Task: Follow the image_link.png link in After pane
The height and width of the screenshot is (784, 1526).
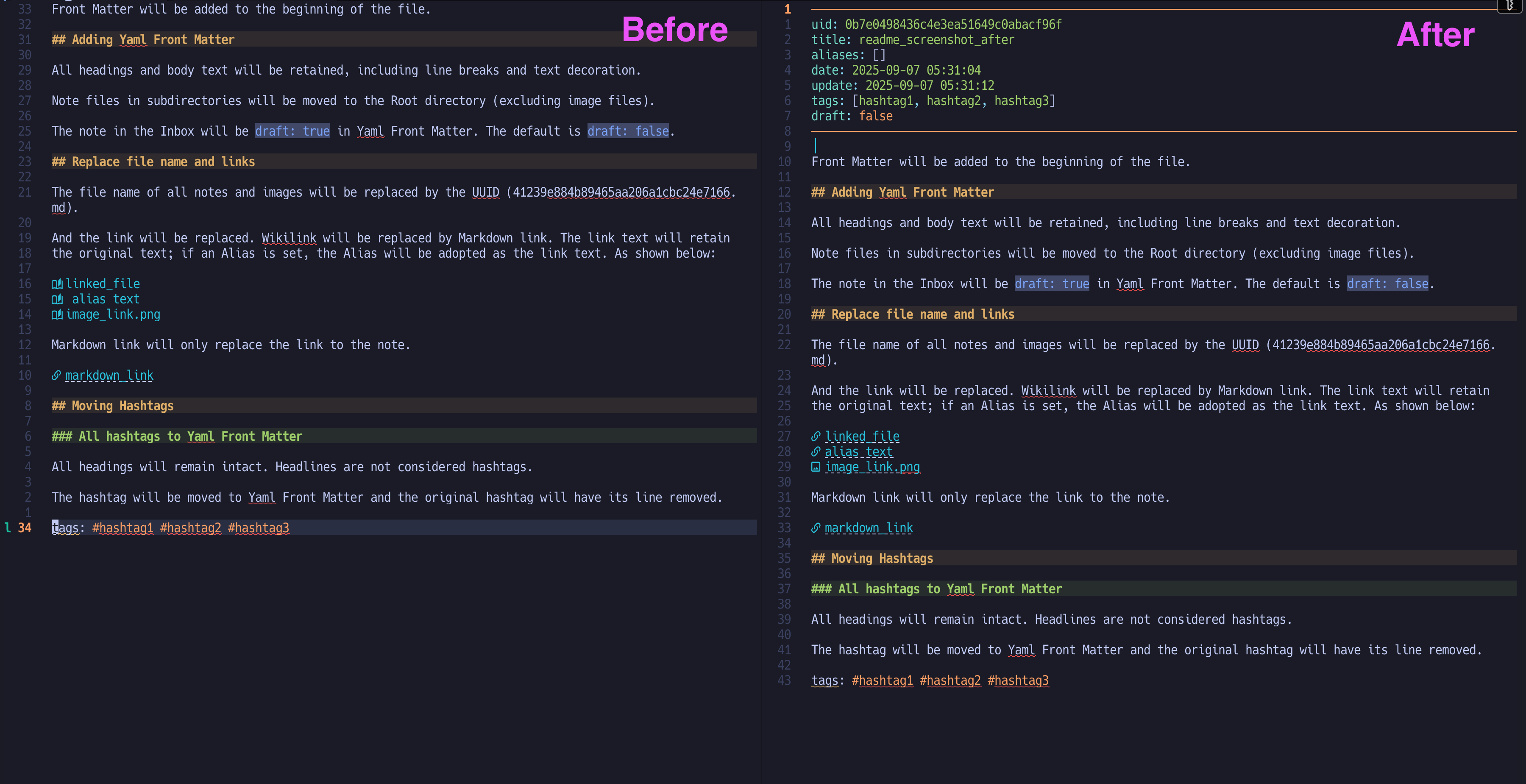Action: 872,467
